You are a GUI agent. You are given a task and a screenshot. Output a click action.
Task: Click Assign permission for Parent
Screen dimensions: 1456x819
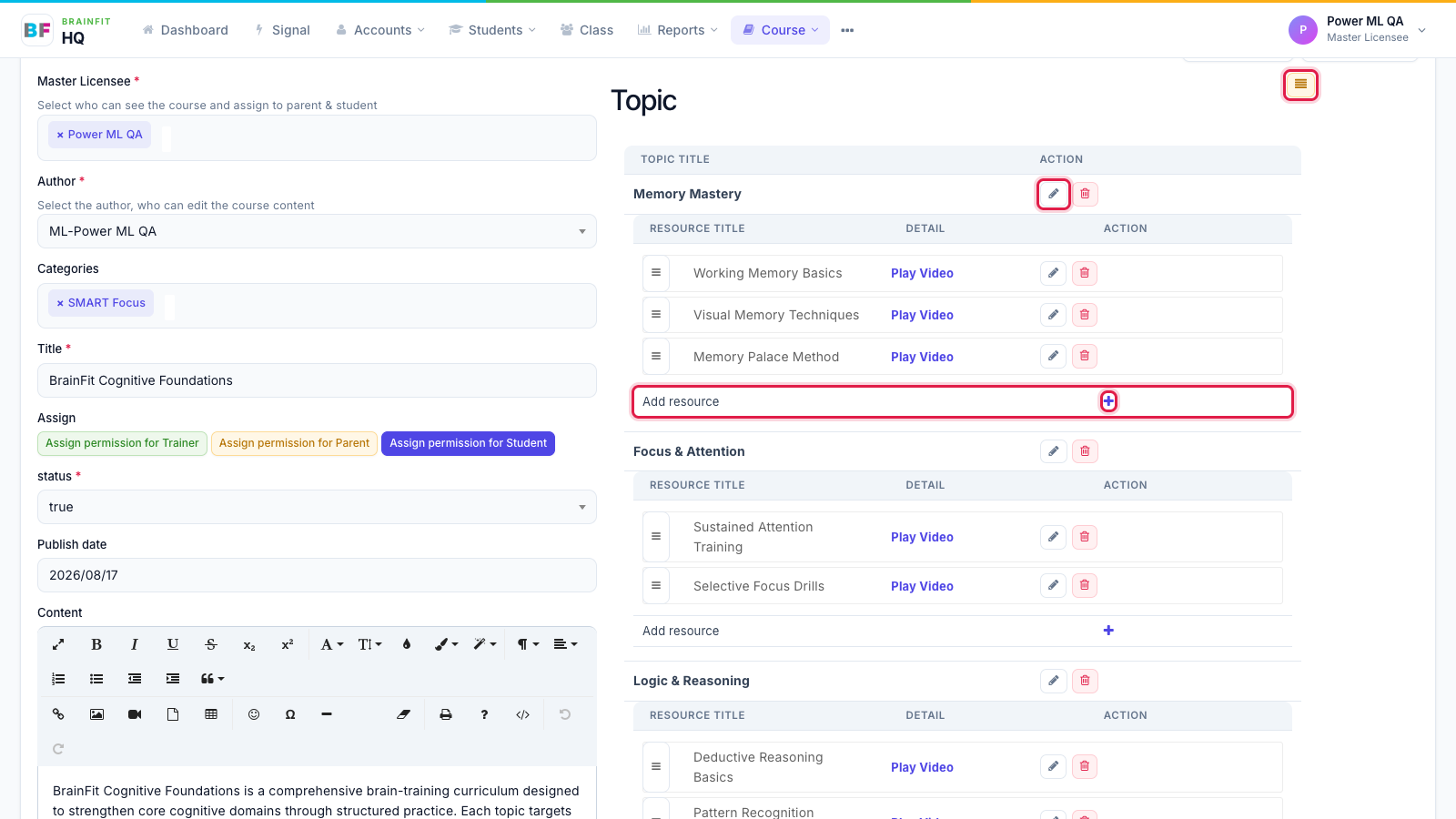point(294,443)
